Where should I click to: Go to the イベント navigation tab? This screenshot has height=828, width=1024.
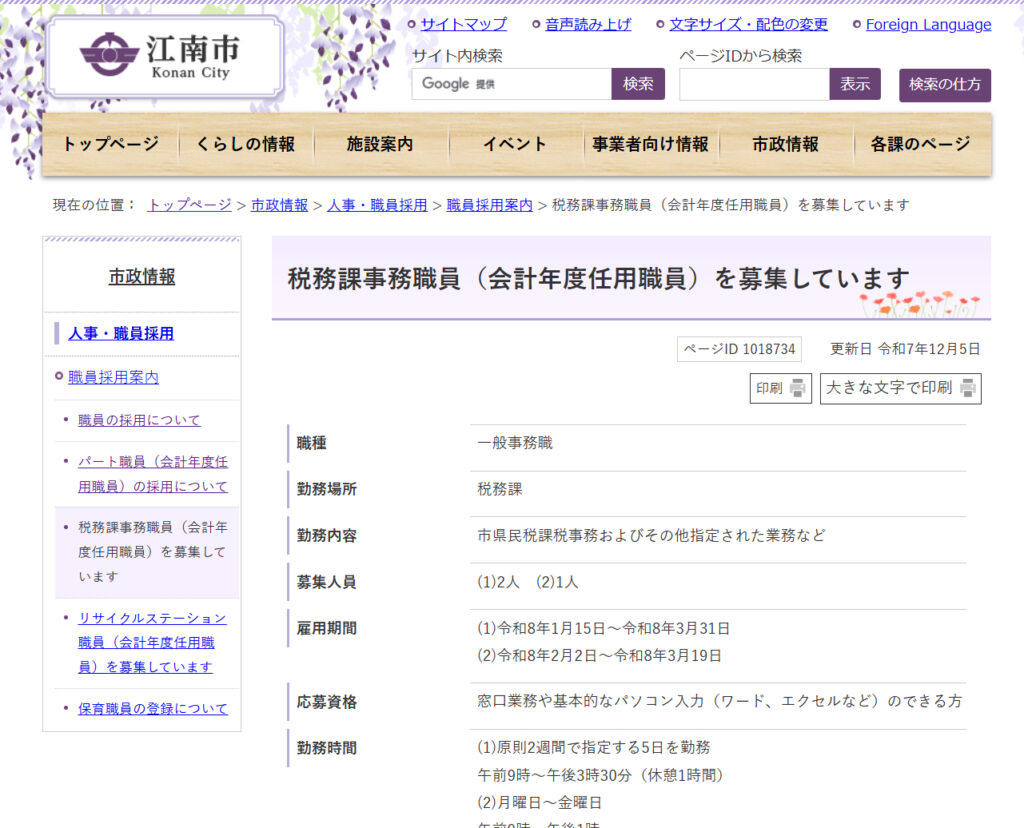coord(515,144)
